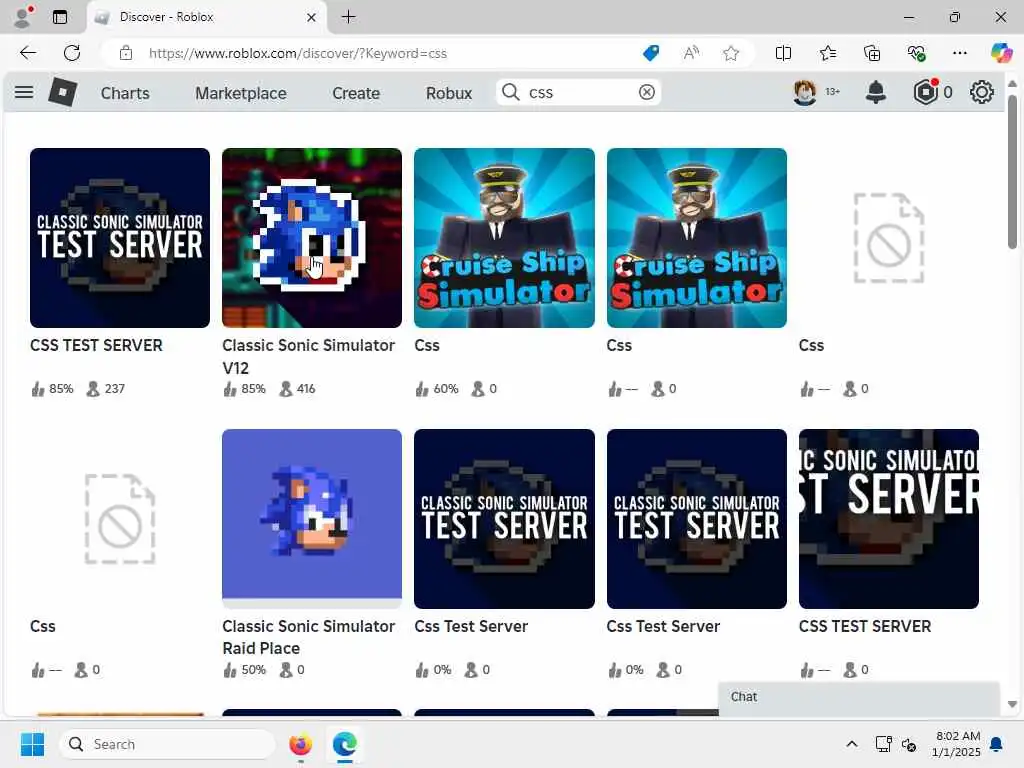Select the Discover - Roblox tab
Viewport: 1024px width, 768px height.
[206, 17]
